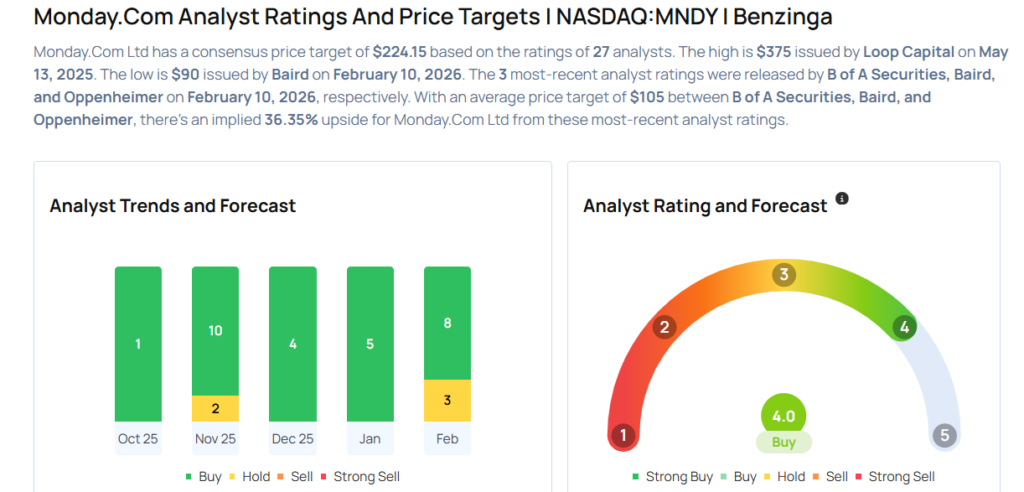
Task: Click gauge marker number 1
Action: pyautogui.click(x=624, y=435)
